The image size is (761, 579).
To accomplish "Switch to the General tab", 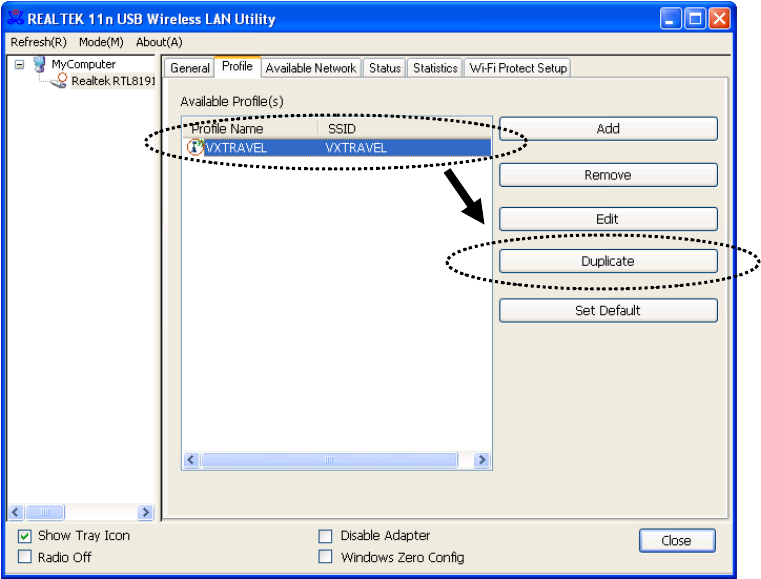I will 190,68.
